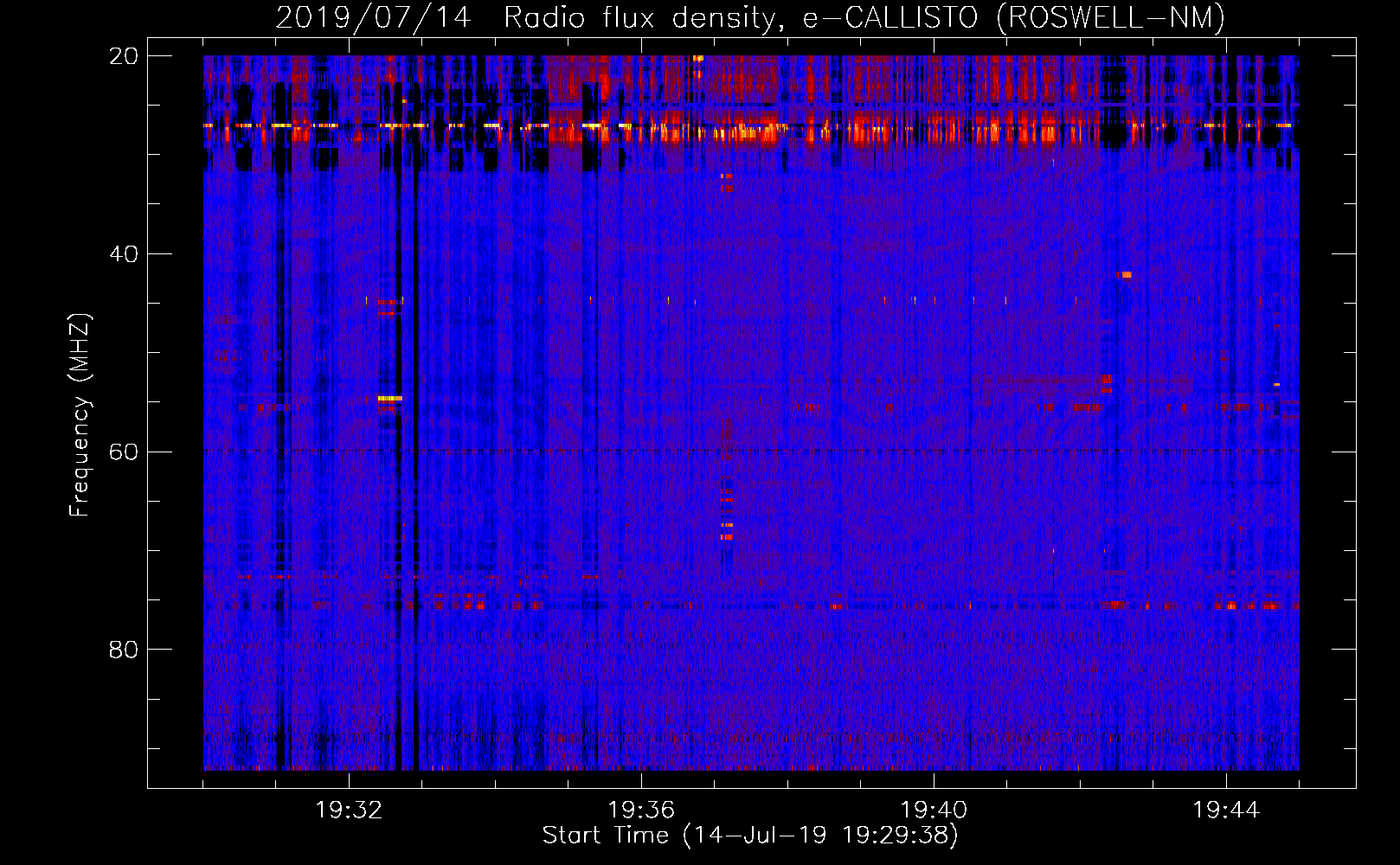1400x865 pixels.
Task: Click the 19:32 time tick label
Action: pos(349,811)
